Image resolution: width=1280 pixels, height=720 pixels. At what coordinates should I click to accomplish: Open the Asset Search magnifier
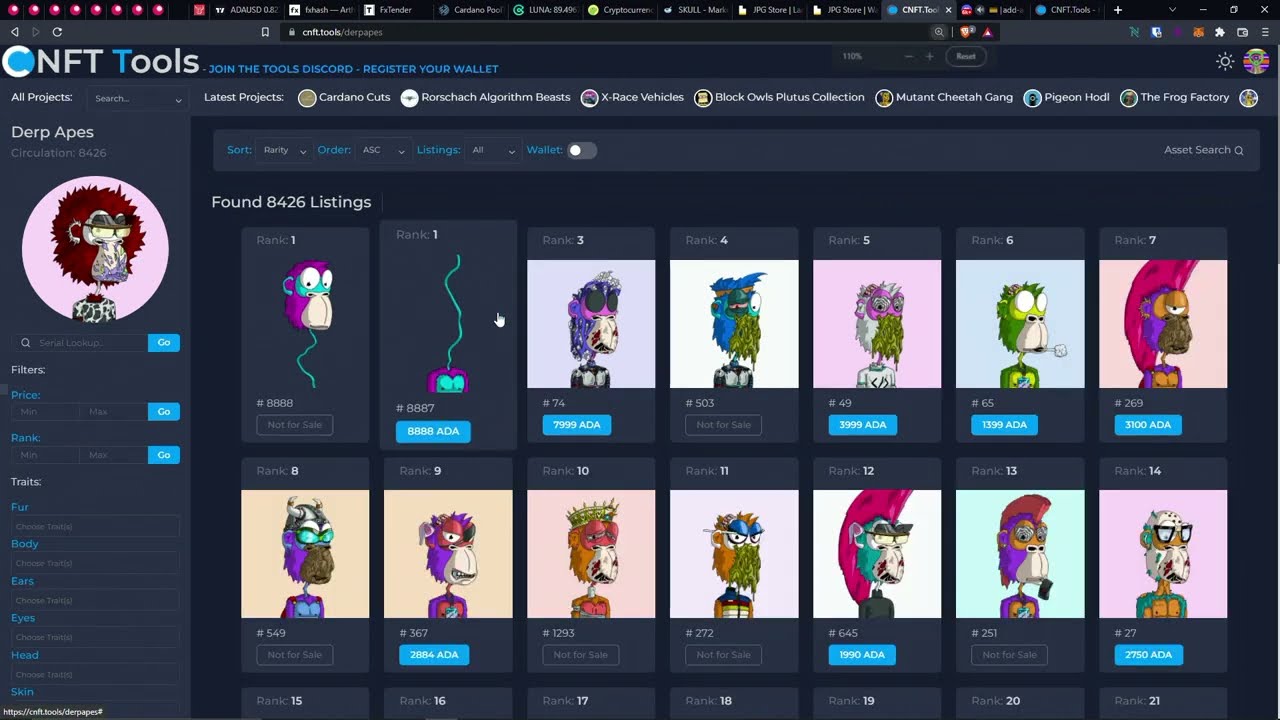tap(1239, 151)
